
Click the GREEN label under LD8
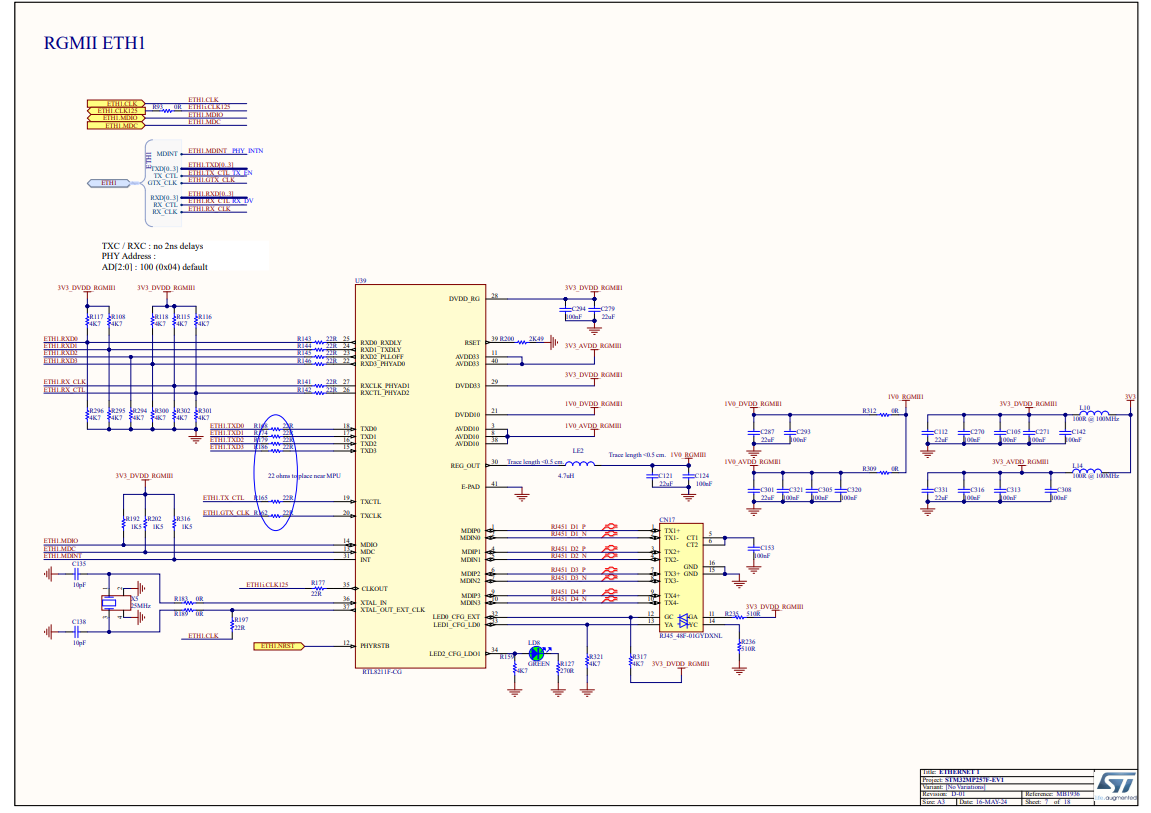point(539,664)
